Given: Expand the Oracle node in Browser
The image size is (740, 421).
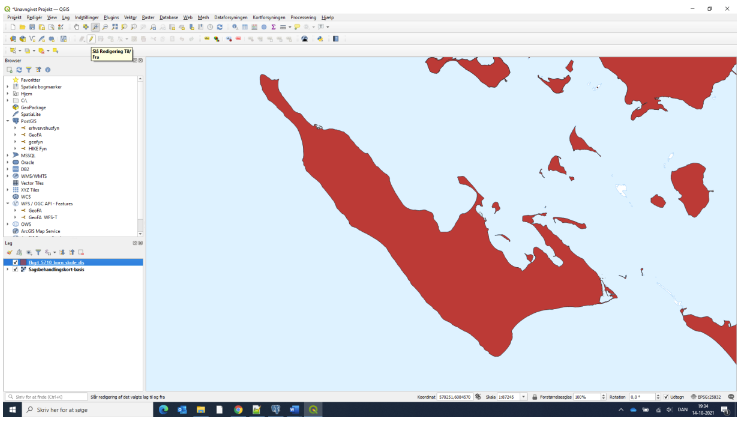Looking at the screenshot, I should tap(8, 162).
